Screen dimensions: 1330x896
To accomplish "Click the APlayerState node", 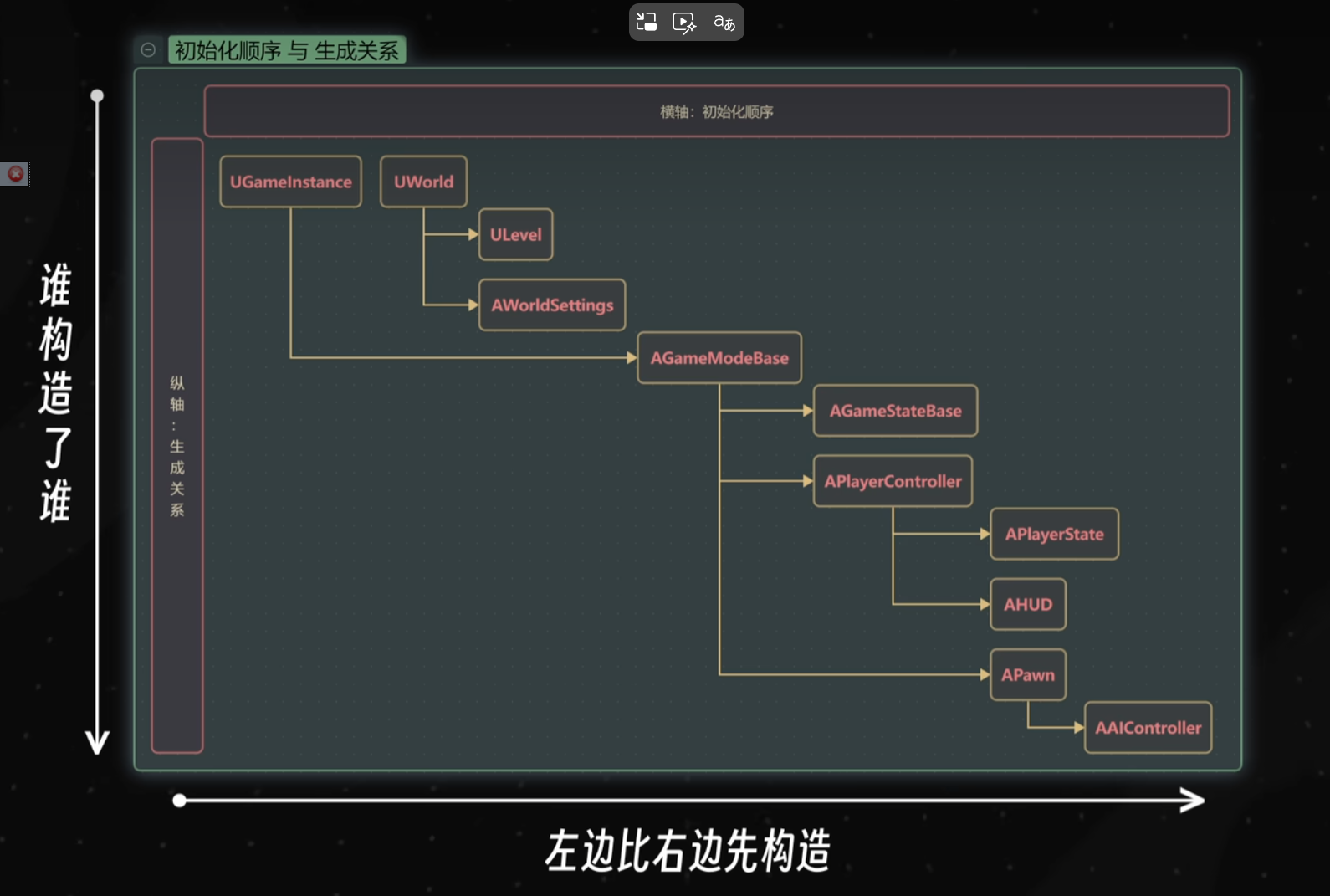I will (x=1054, y=535).
